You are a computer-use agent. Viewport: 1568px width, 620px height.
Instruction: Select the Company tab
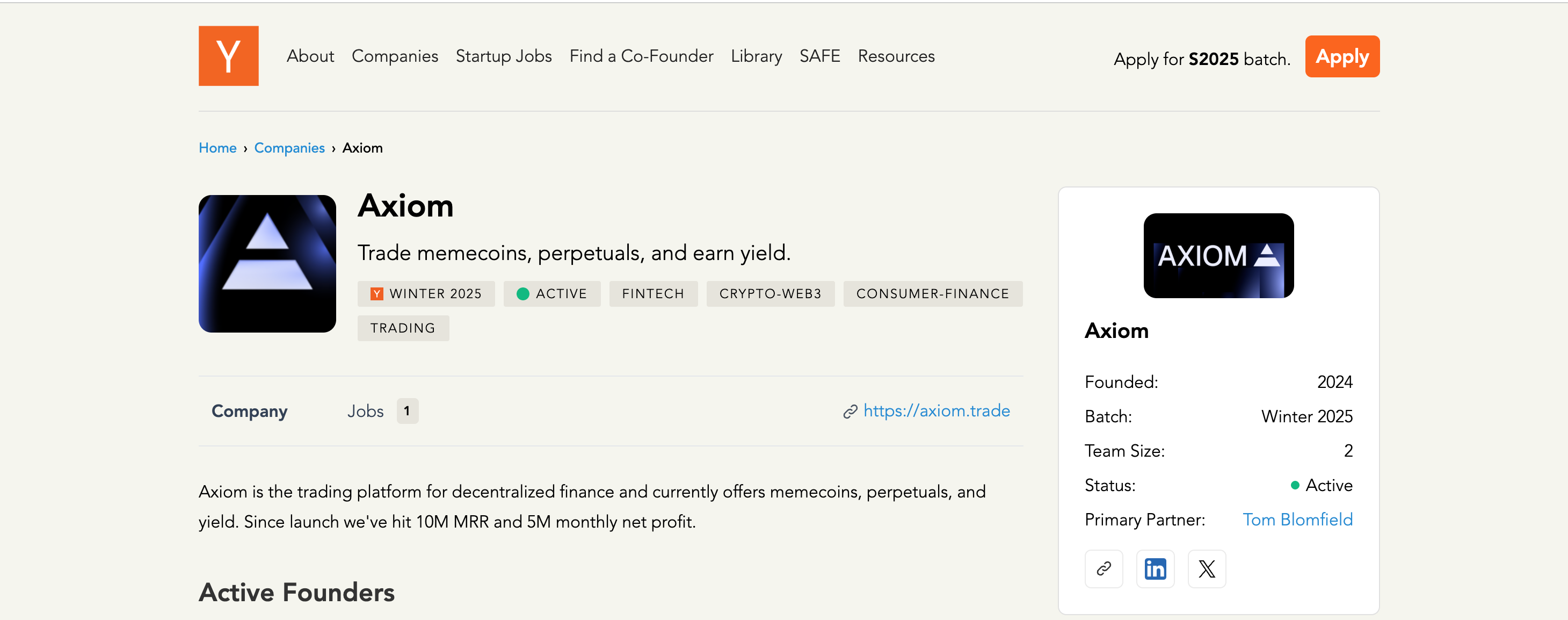click(x=249, y=411)
